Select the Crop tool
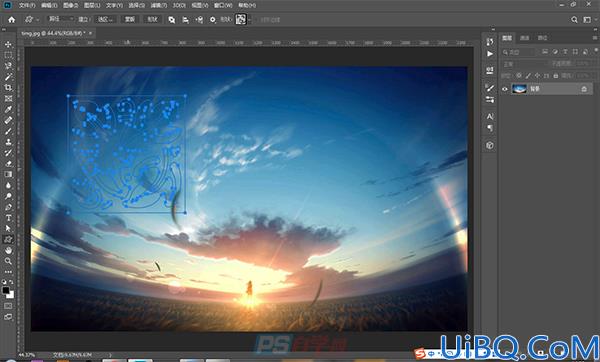 8,88
